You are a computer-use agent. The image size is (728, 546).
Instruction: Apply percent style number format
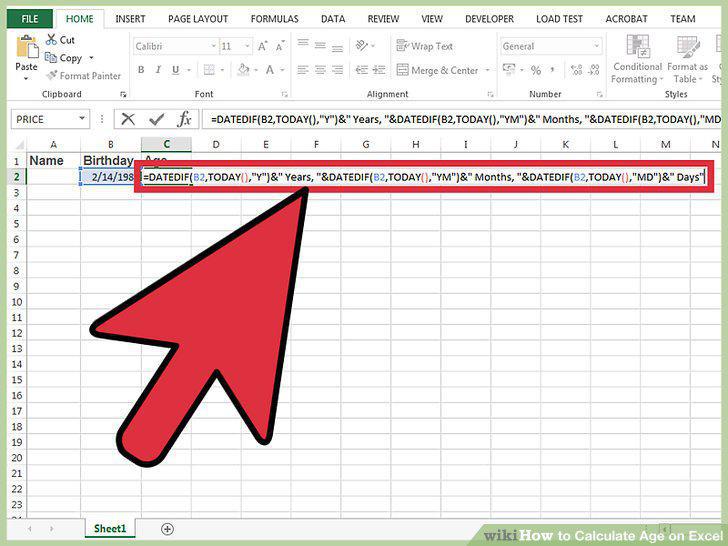click(x=536, y=70)
